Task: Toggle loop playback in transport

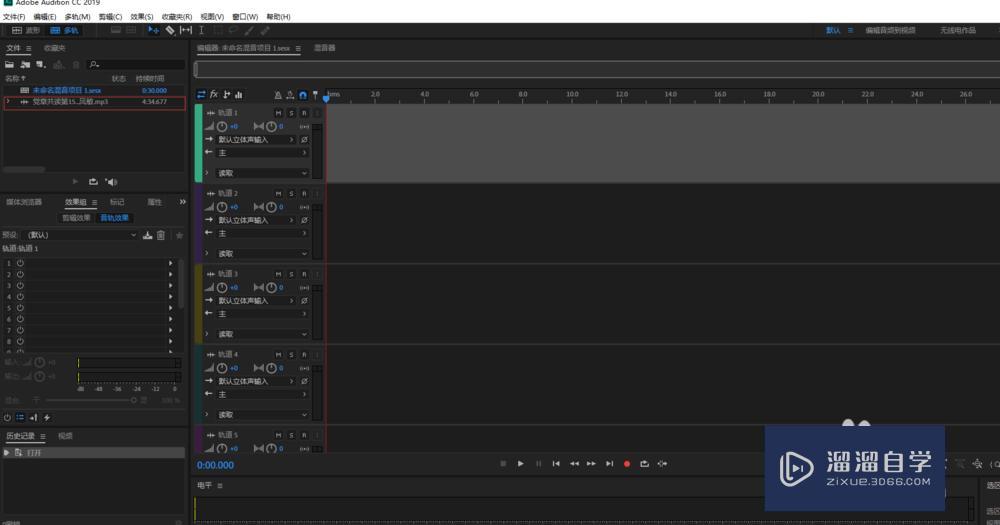Action: tap(644, 464)
